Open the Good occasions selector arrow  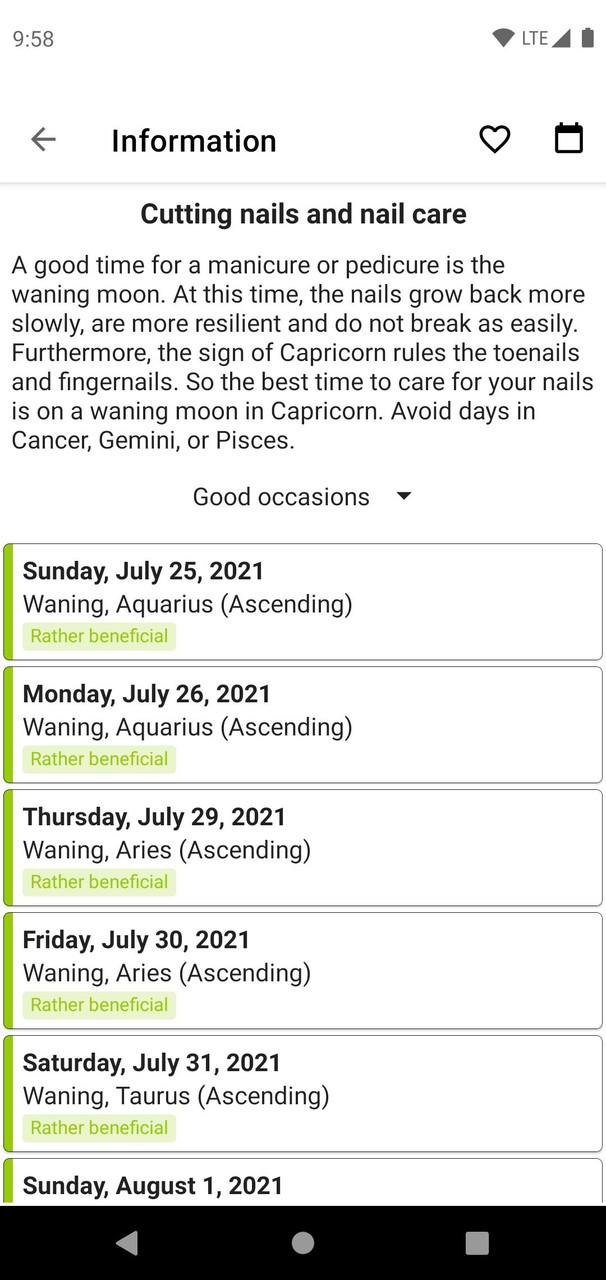coord(403,496)
